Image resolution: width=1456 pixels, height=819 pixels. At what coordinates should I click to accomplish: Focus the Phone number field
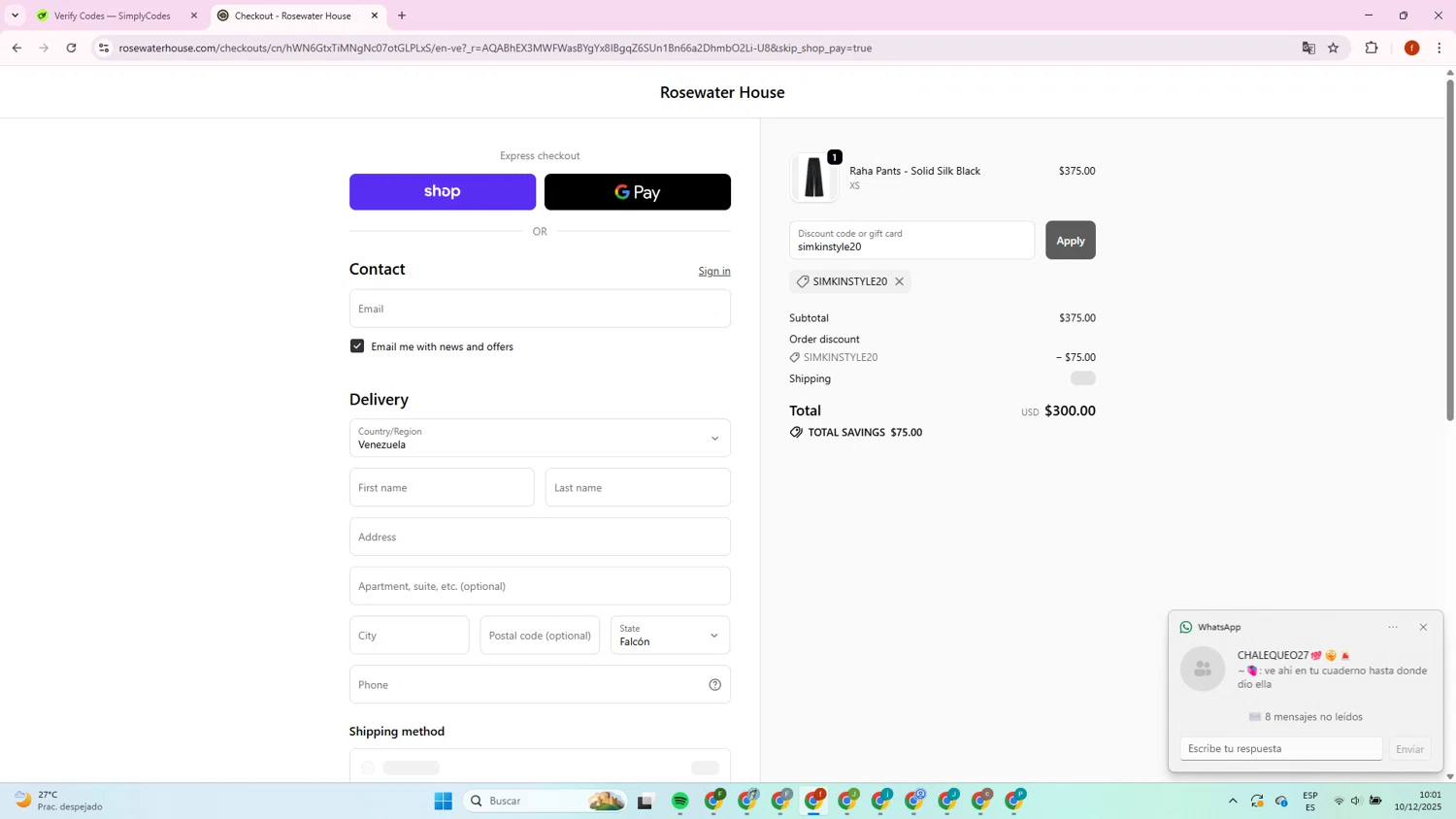coord(540,685)
